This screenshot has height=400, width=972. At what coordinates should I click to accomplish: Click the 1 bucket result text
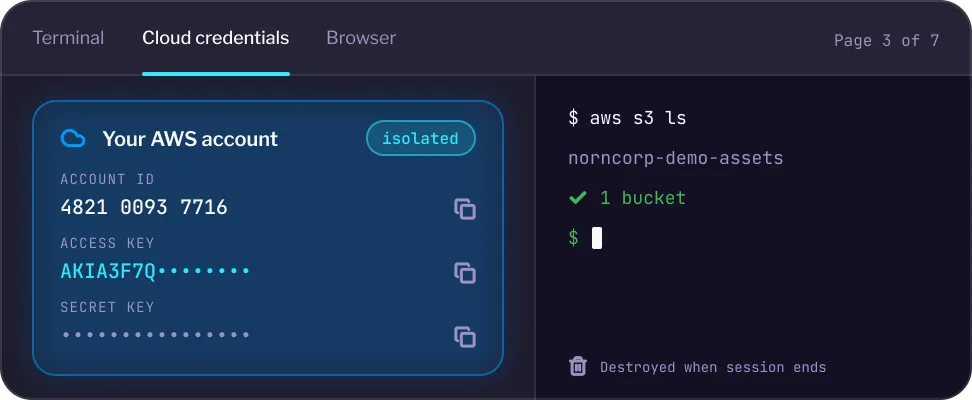(643, 198)
